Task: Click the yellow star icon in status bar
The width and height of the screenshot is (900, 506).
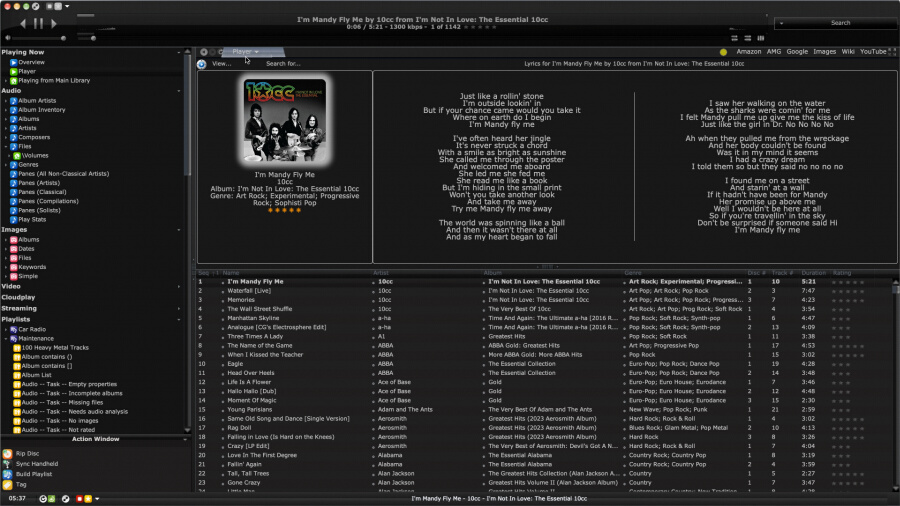Action: (88, 499)
